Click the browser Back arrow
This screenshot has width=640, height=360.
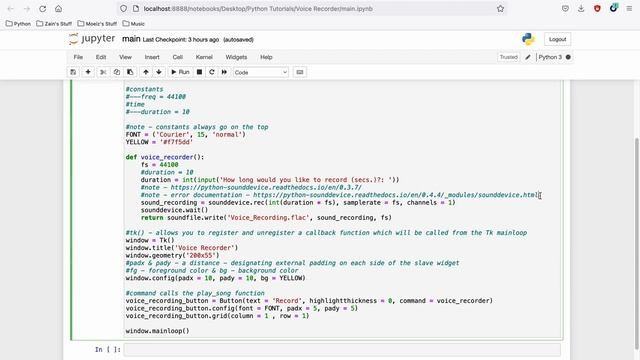(x=11, y=9)
